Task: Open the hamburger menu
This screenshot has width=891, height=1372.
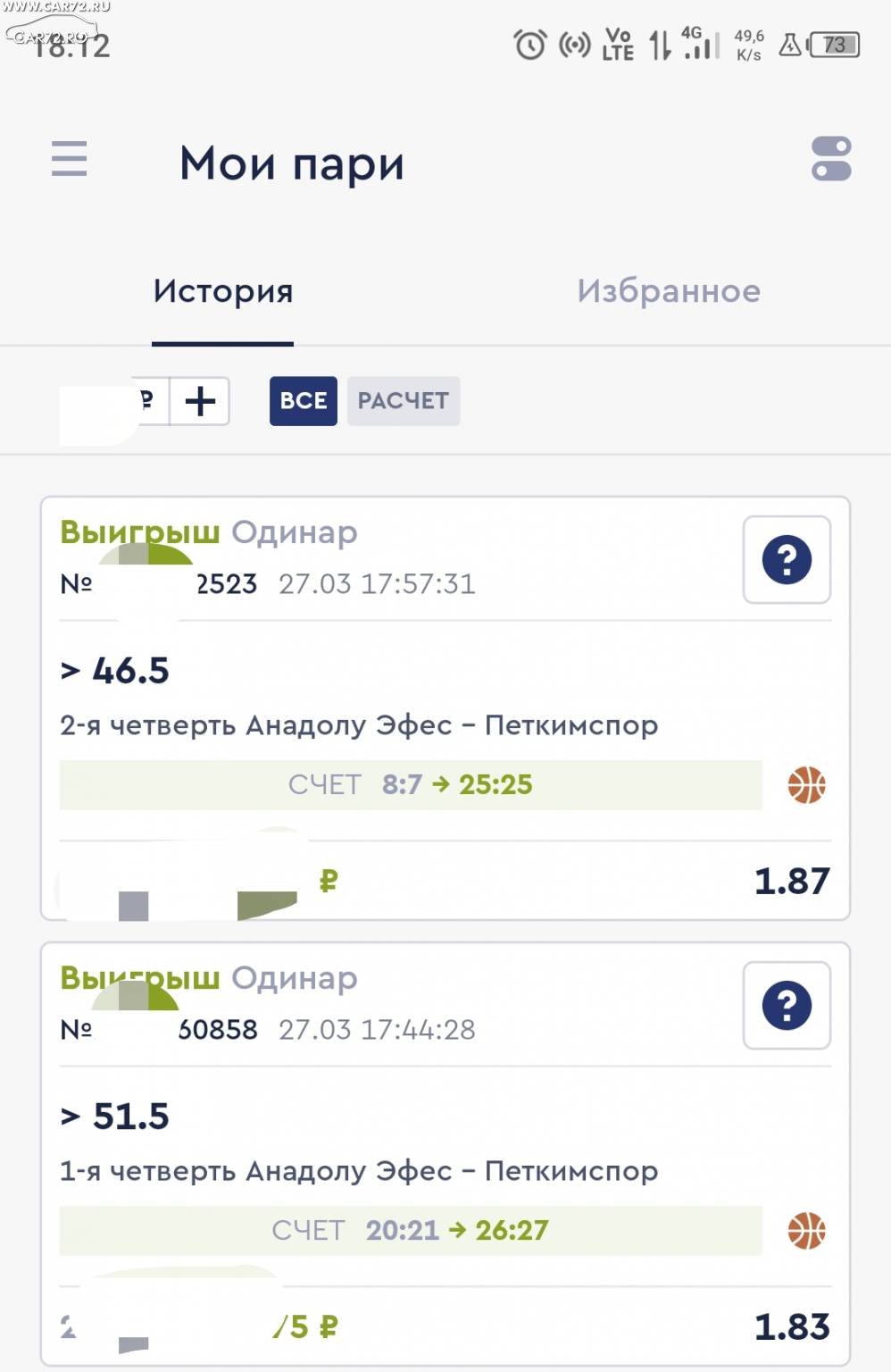Action: 69,159
